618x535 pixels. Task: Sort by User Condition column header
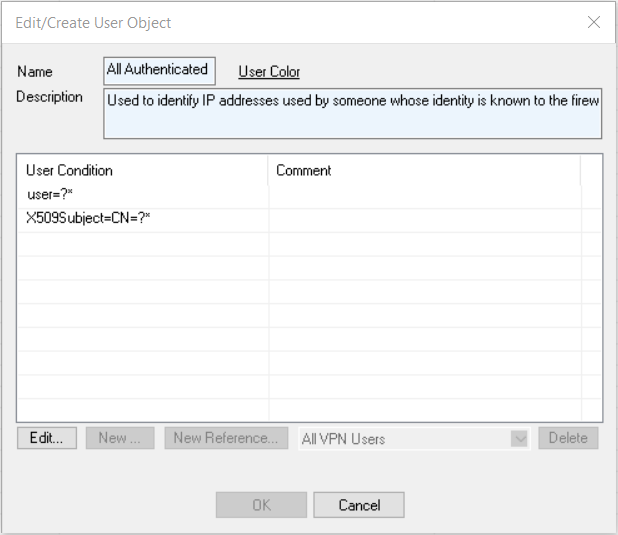pyautogui.click(x=142, y=171)
